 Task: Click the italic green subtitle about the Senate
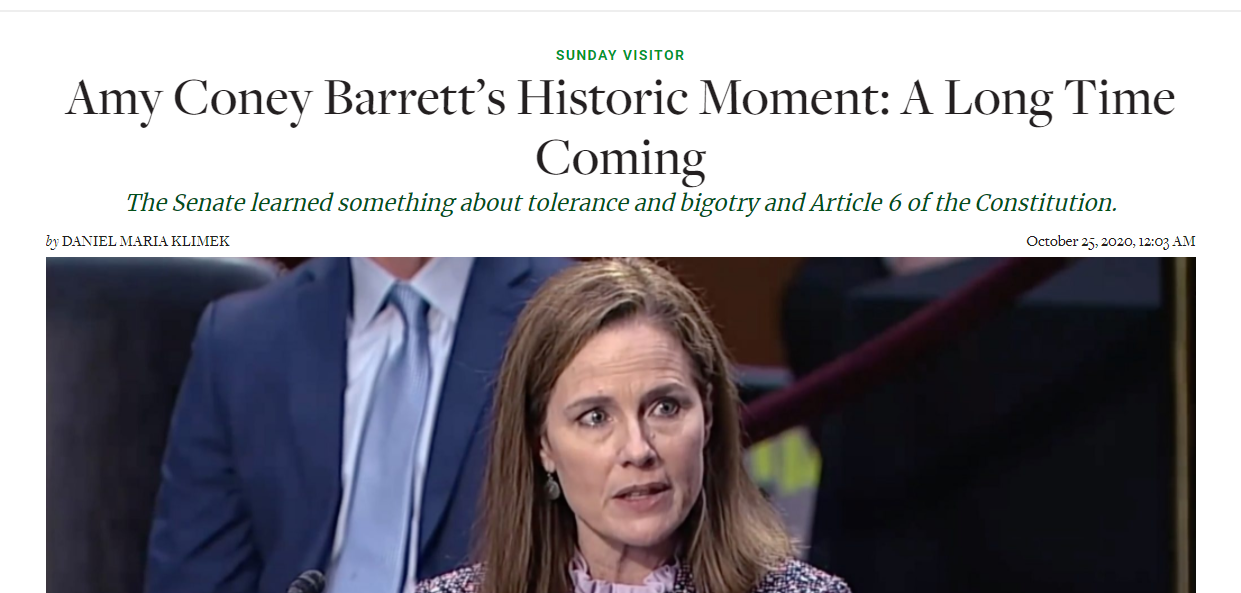coord(620,203)
